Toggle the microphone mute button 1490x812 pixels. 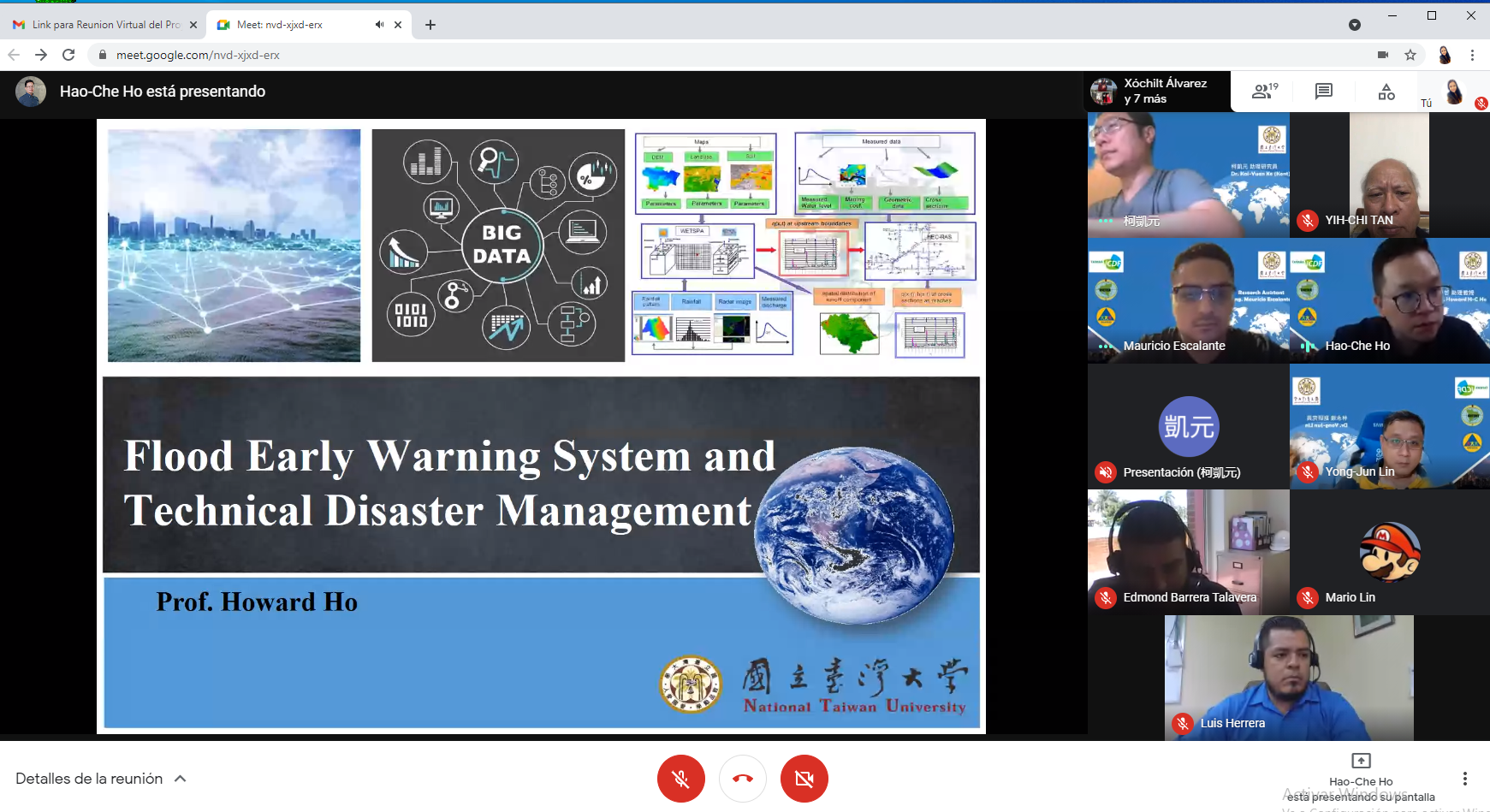[x=681, y=779]
